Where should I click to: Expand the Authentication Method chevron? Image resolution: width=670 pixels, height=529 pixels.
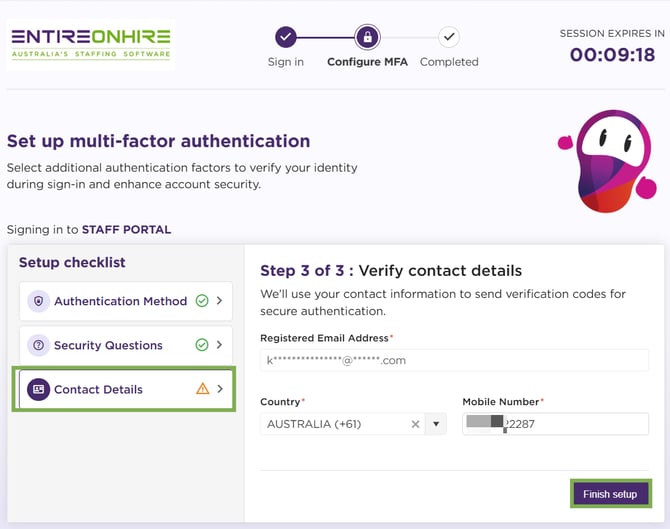tap(220, 301)
